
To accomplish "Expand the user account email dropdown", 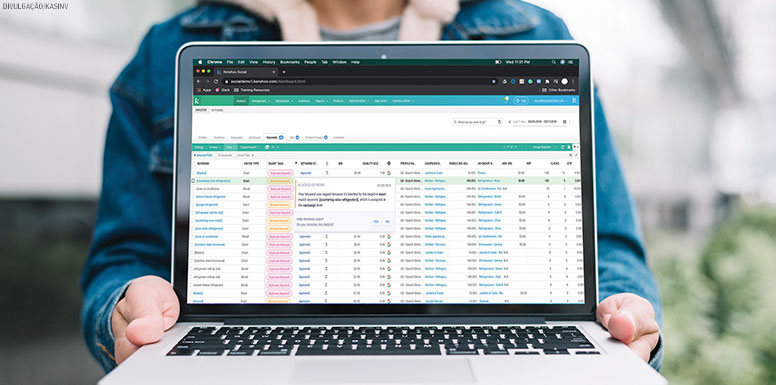I will point(551,100).
